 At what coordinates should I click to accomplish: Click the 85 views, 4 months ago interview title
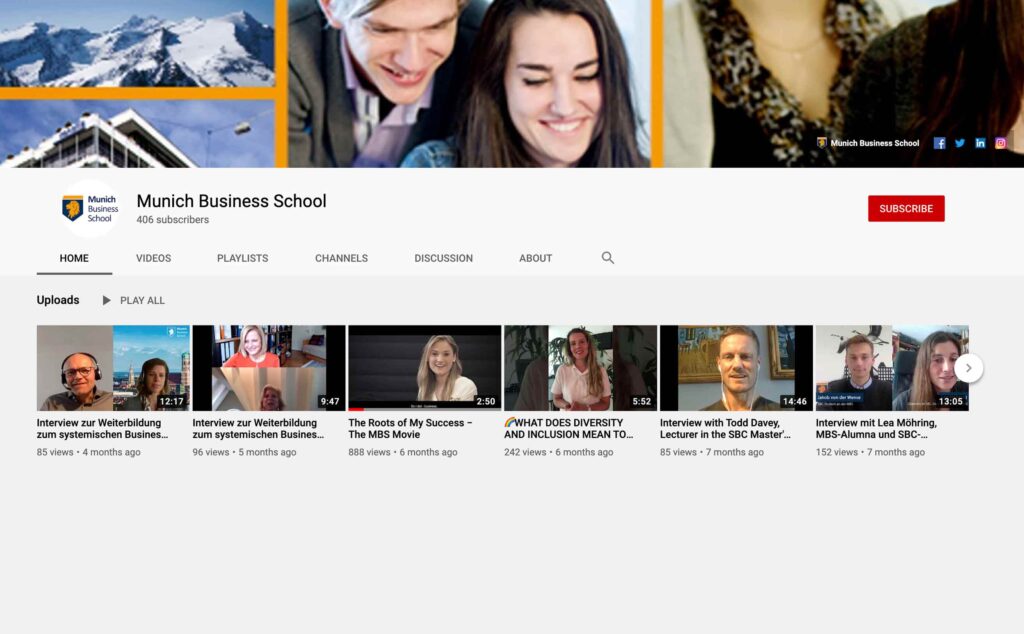[103, 428]
